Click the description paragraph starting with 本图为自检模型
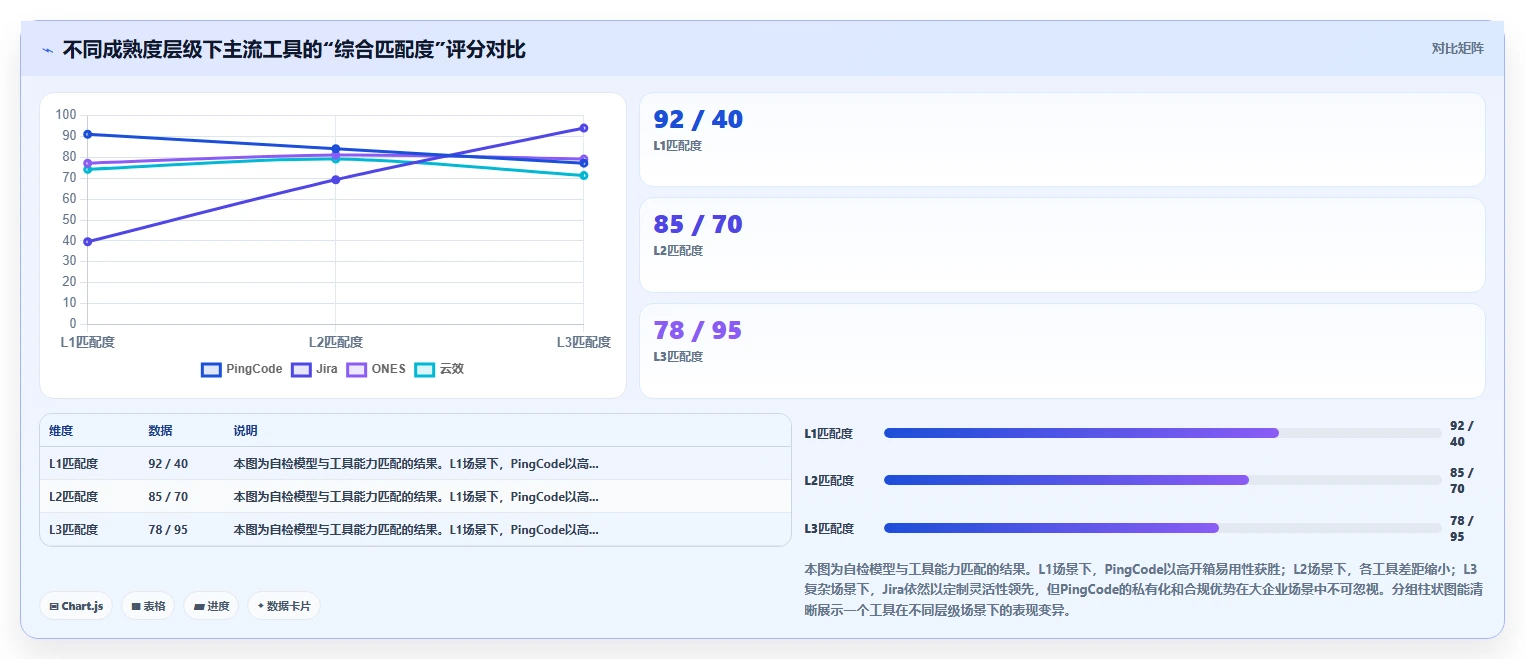 tap(1144, 590)
